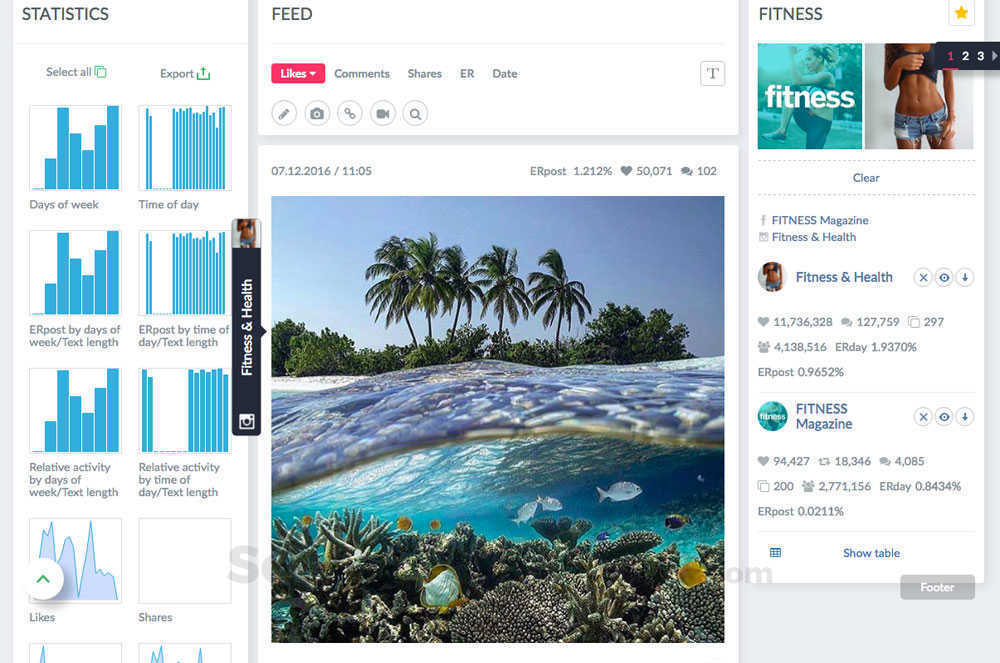Image resolution: width=1000 pixels, height=663 pixels.
Task: Click the teal fitness magazine thumbnail
Action: click(810, 96)
